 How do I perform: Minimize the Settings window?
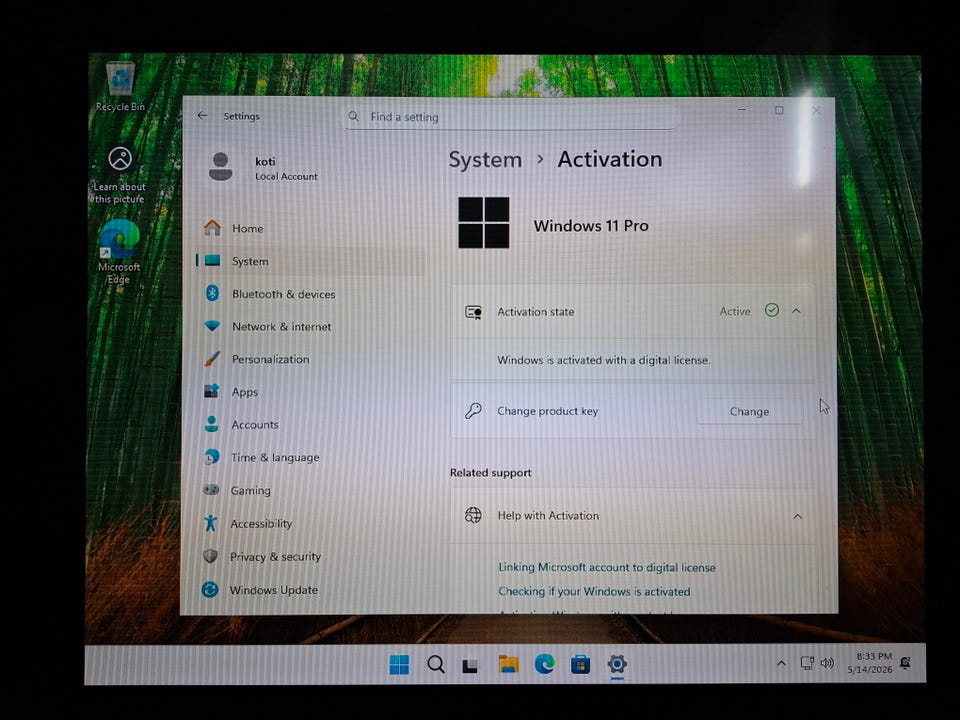742,110
